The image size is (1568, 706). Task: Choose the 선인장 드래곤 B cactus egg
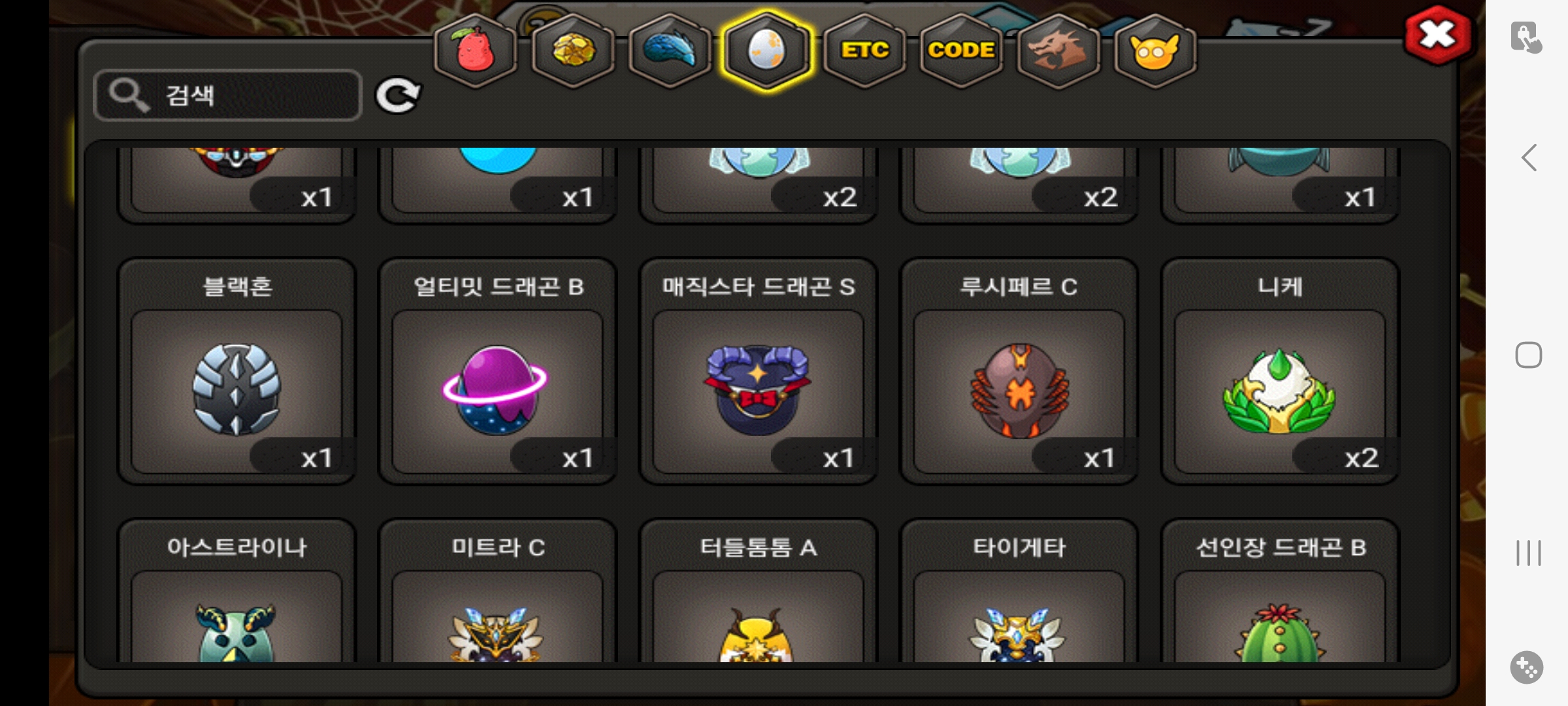pyautogui.click(x=1279, y=590)
